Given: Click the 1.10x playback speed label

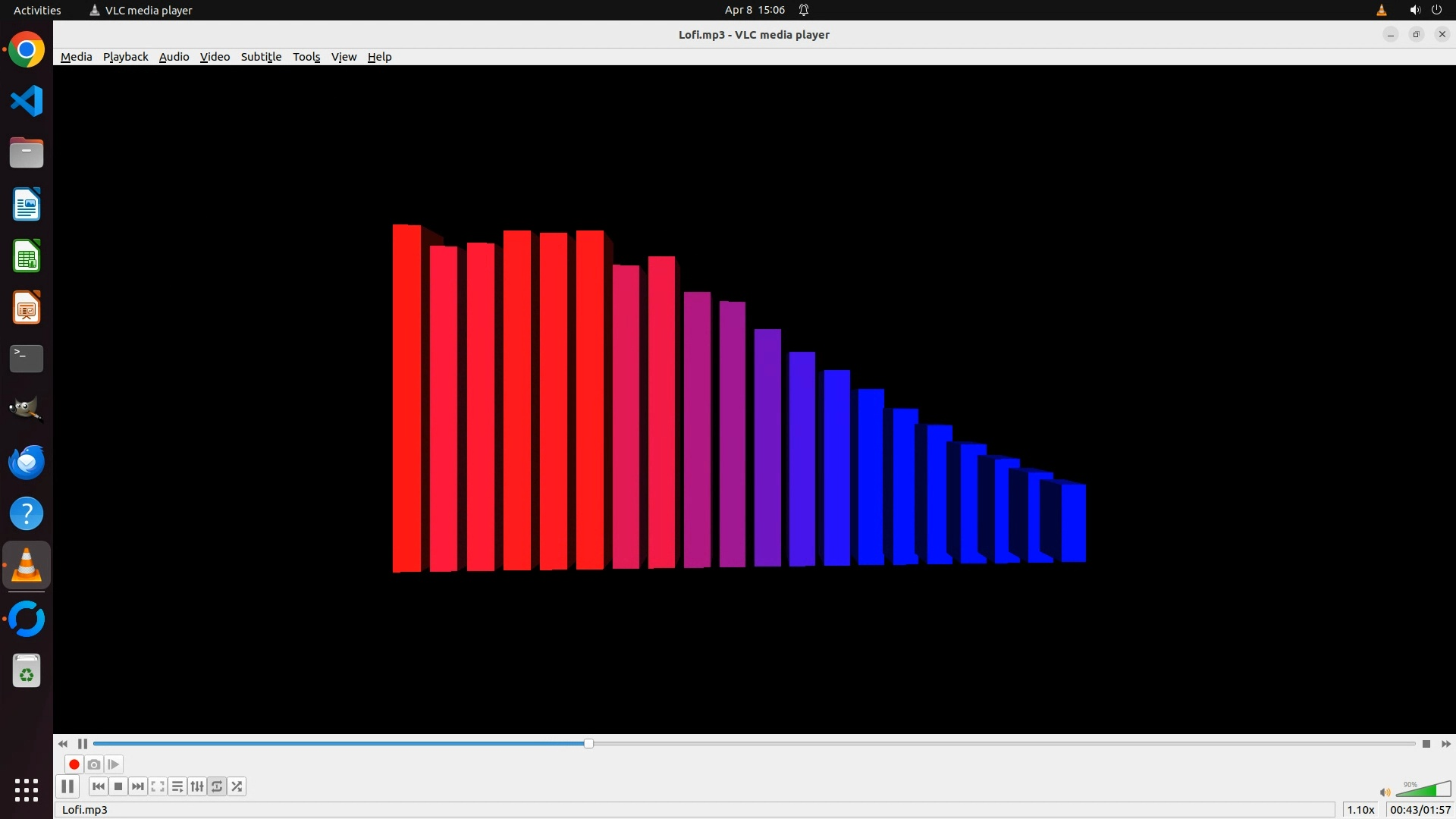Looking at the screenshot, I should pyautogui.click(x=1360, y=810).
